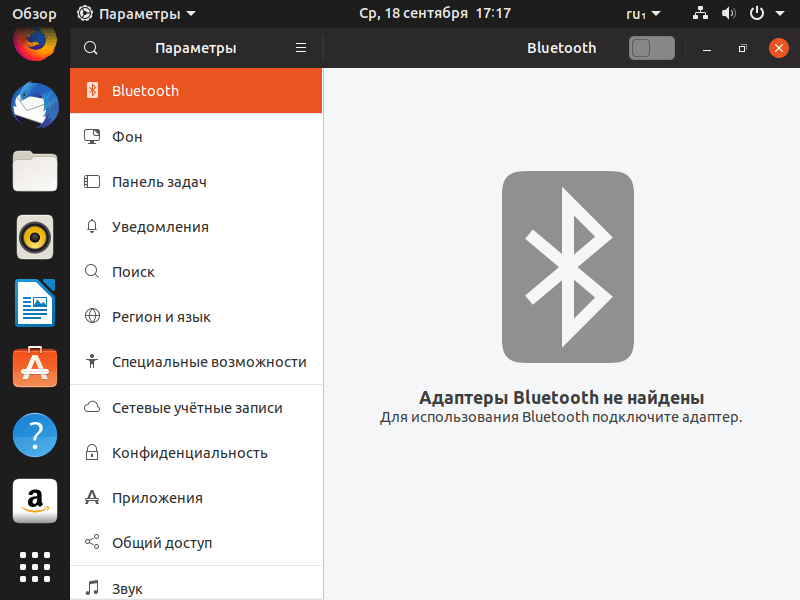Click the network status icon in top bar
Screen dimensions: 800x600
700,13
